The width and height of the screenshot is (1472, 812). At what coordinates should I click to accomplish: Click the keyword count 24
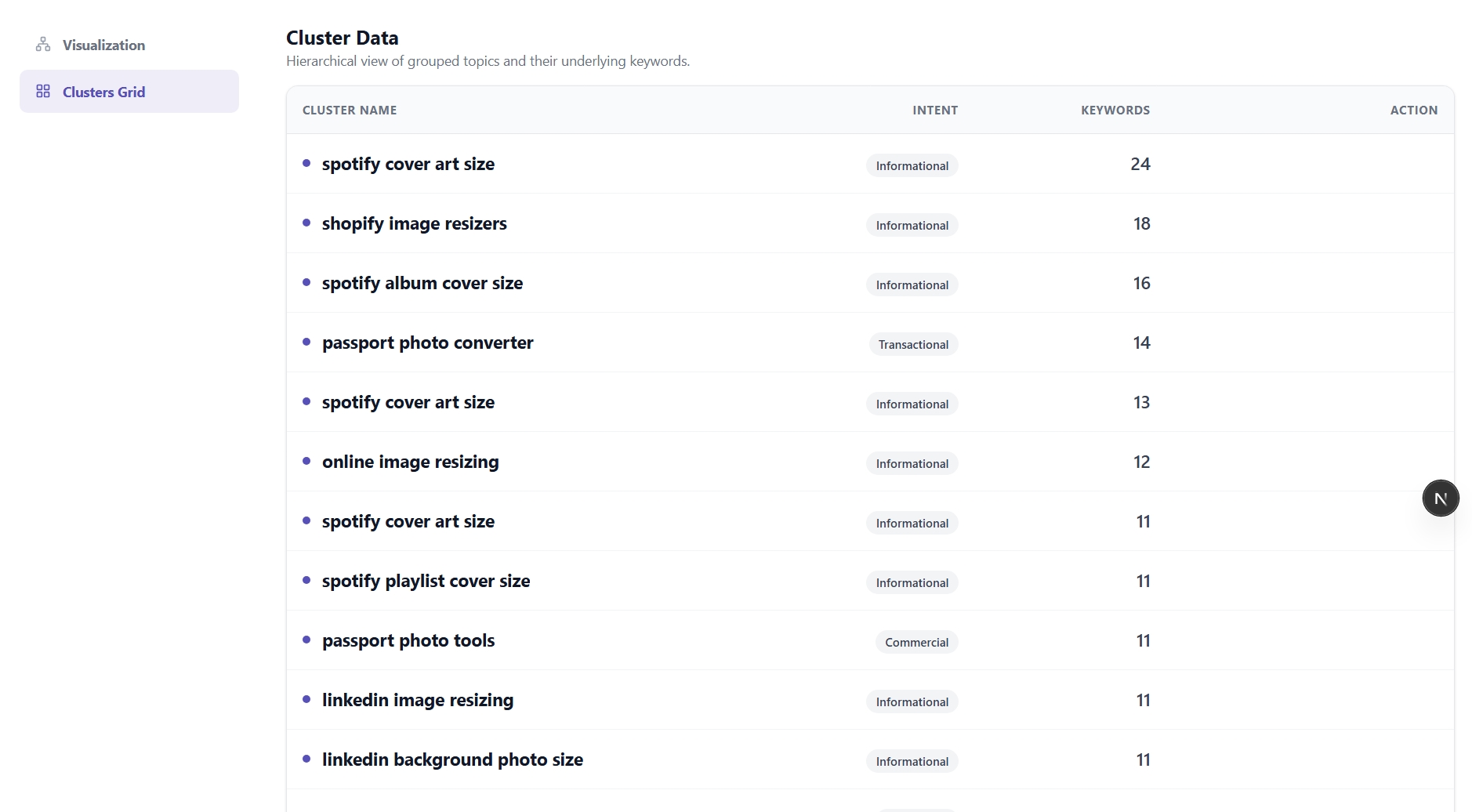click(x=1140, y=164)
